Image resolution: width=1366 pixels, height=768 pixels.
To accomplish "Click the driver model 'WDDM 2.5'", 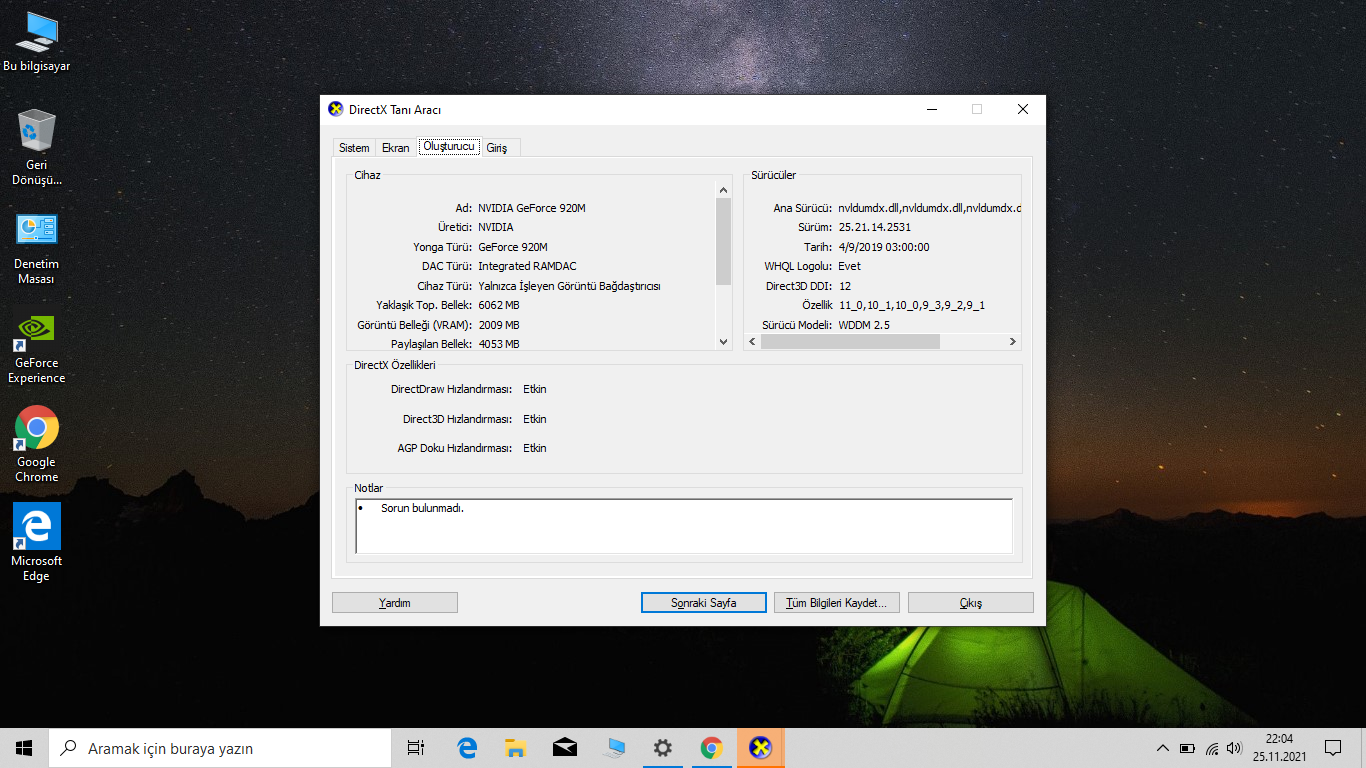I will pos(864,325).
